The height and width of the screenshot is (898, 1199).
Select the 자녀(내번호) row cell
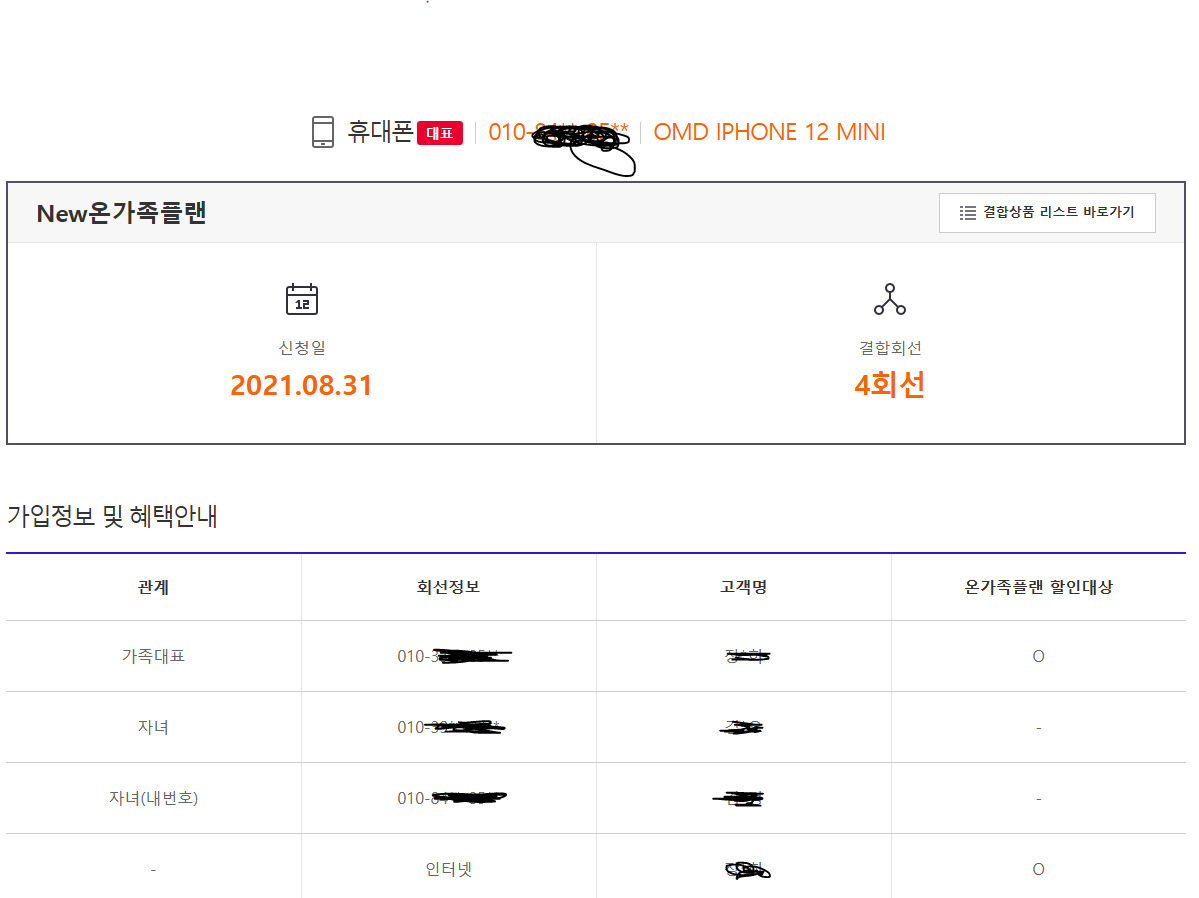[x=153, y=798]
